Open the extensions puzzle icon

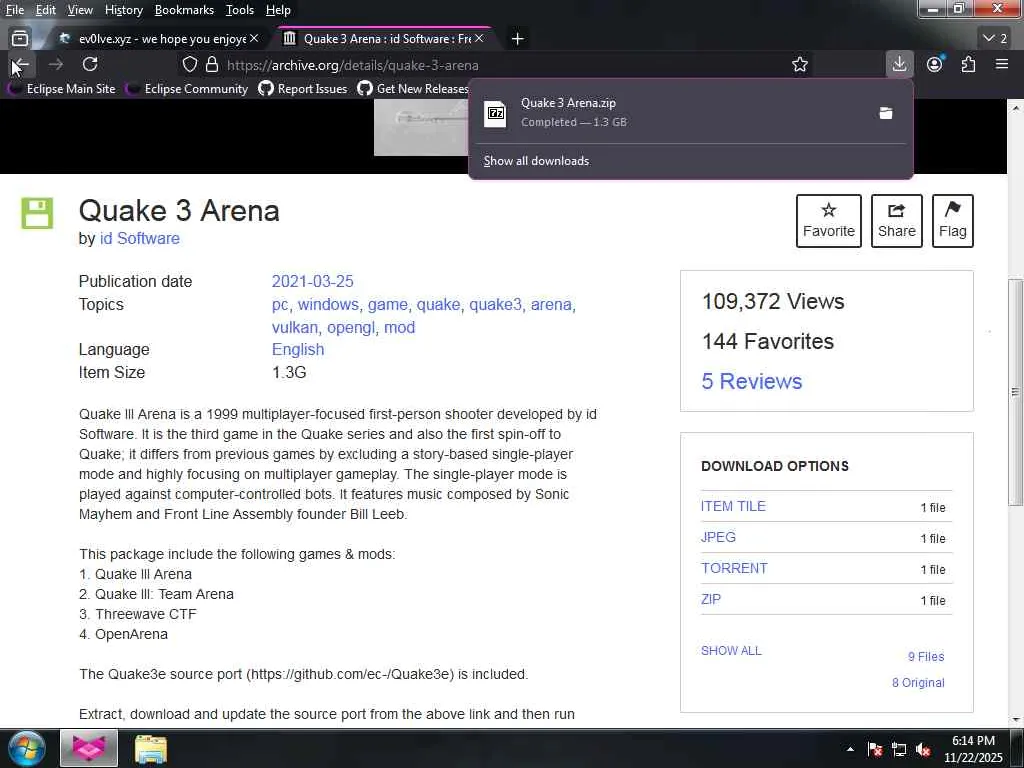968,64
